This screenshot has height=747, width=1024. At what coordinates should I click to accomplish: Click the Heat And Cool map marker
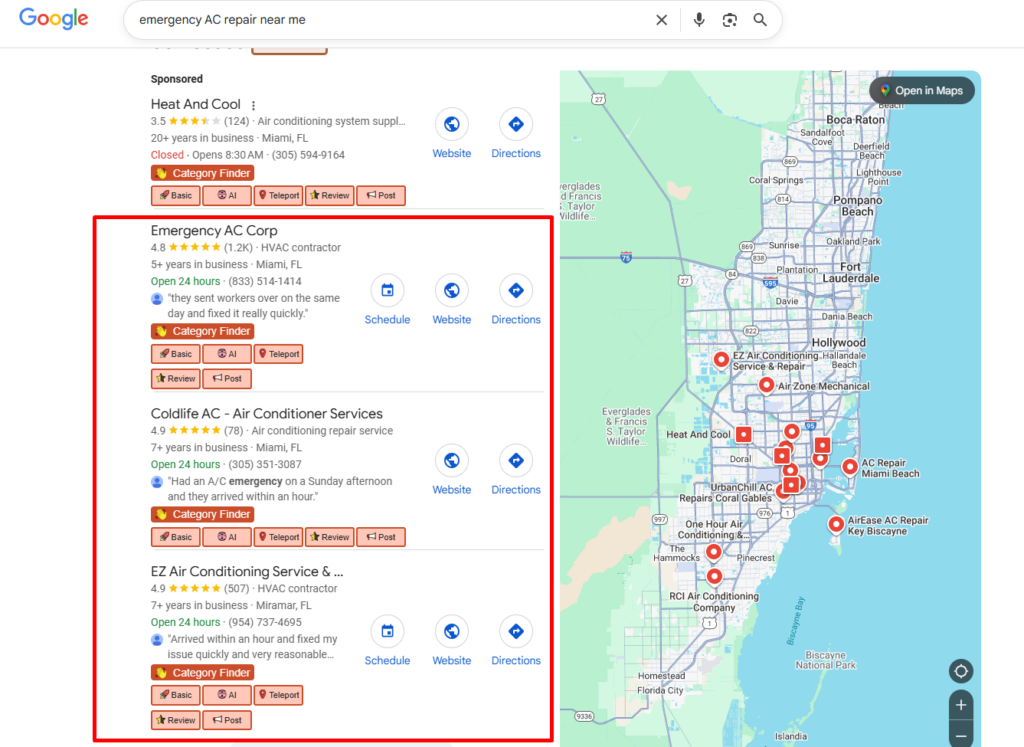(743, 434)
